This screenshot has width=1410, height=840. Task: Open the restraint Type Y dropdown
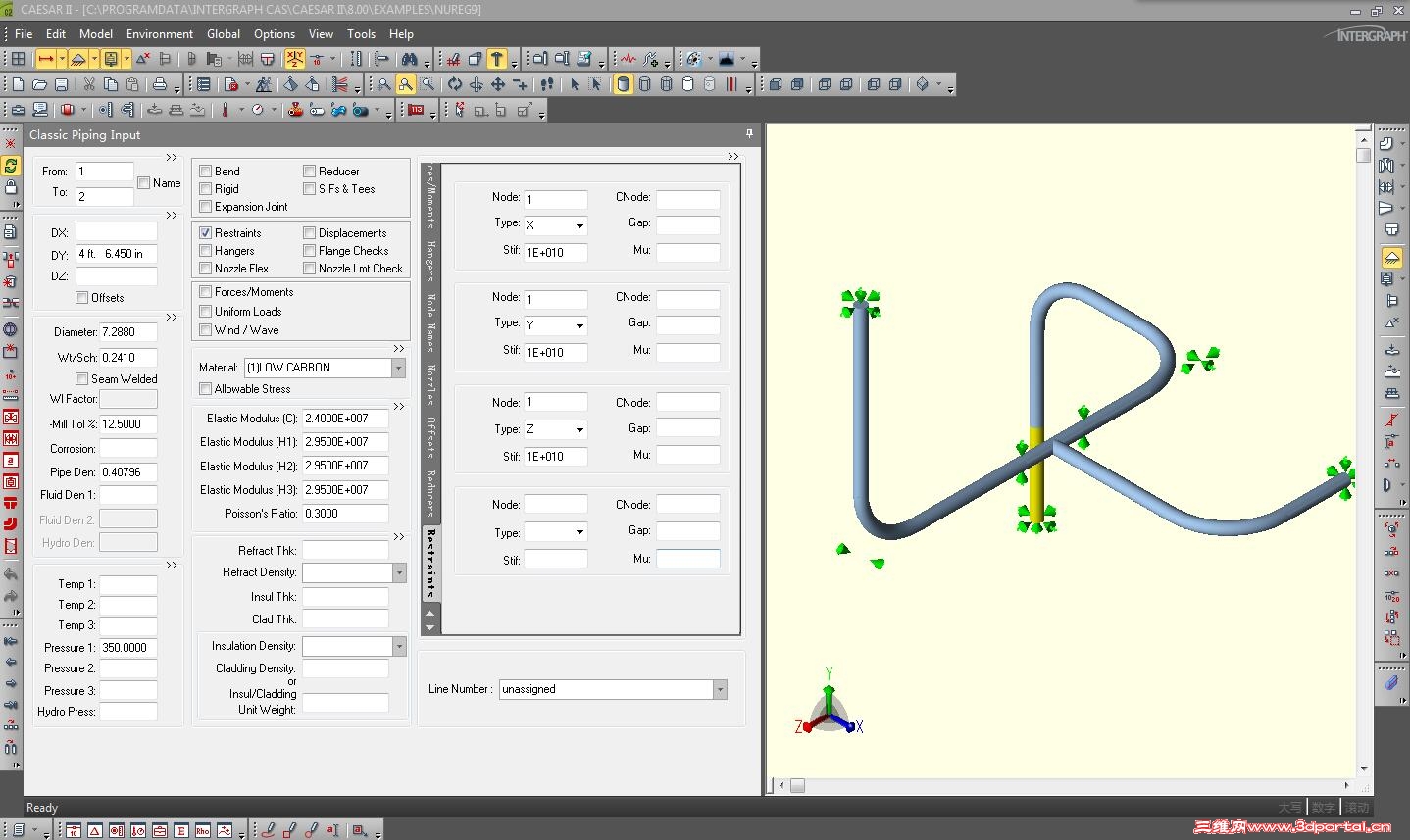coord(579,325)
